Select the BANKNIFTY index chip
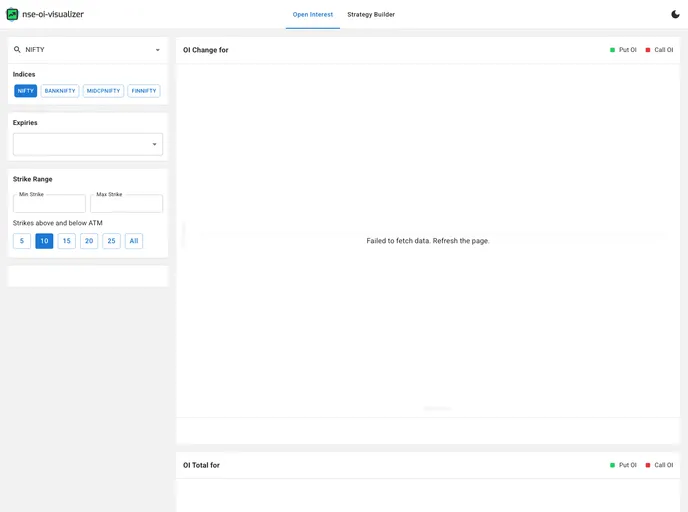Image resolution: width=688 pixels, height=512 pixels. click(x=60, y=91)
